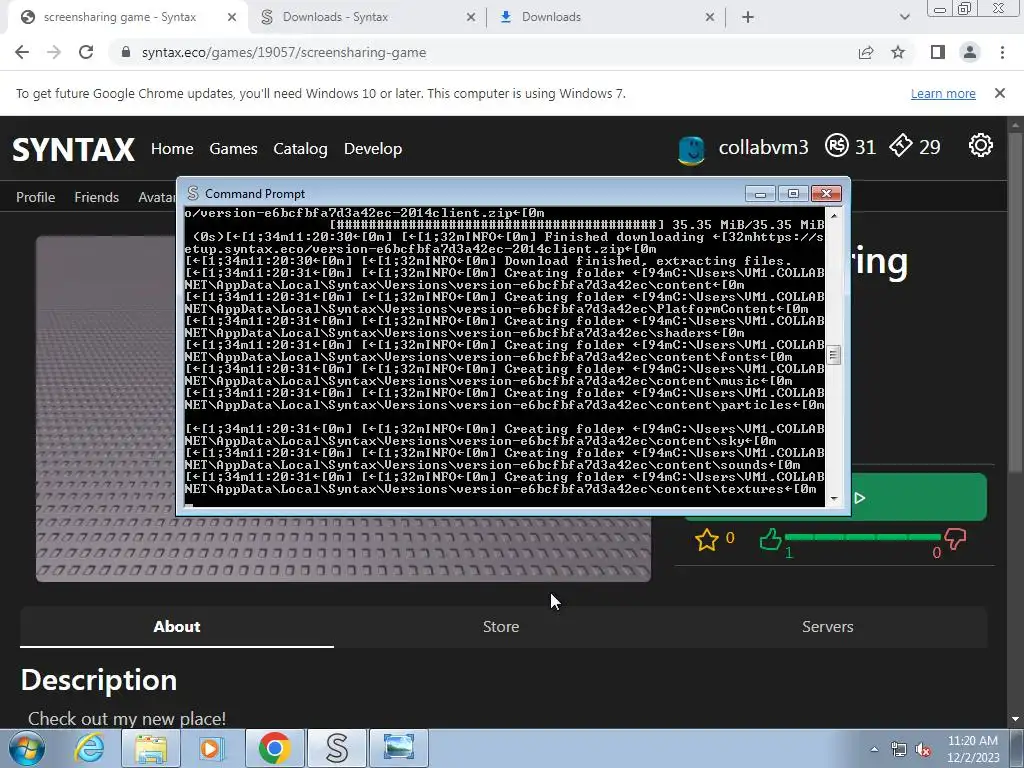This screenshot has width=1024, height=768.
Task: Click the Chrome taskbar icon
Action: tap(274, 748)
